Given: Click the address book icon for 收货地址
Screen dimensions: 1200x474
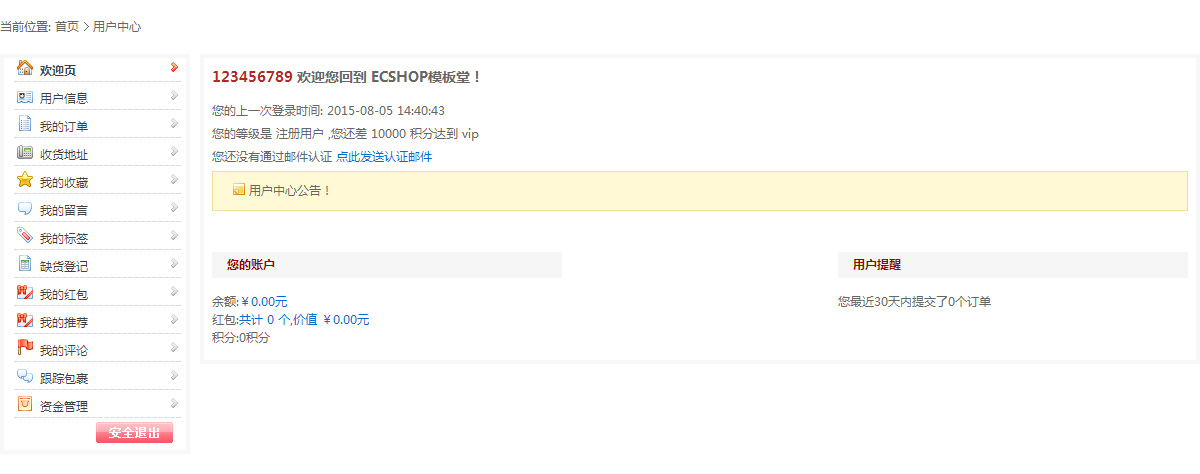Looking at the screenshot, I should tap(25, 153).
